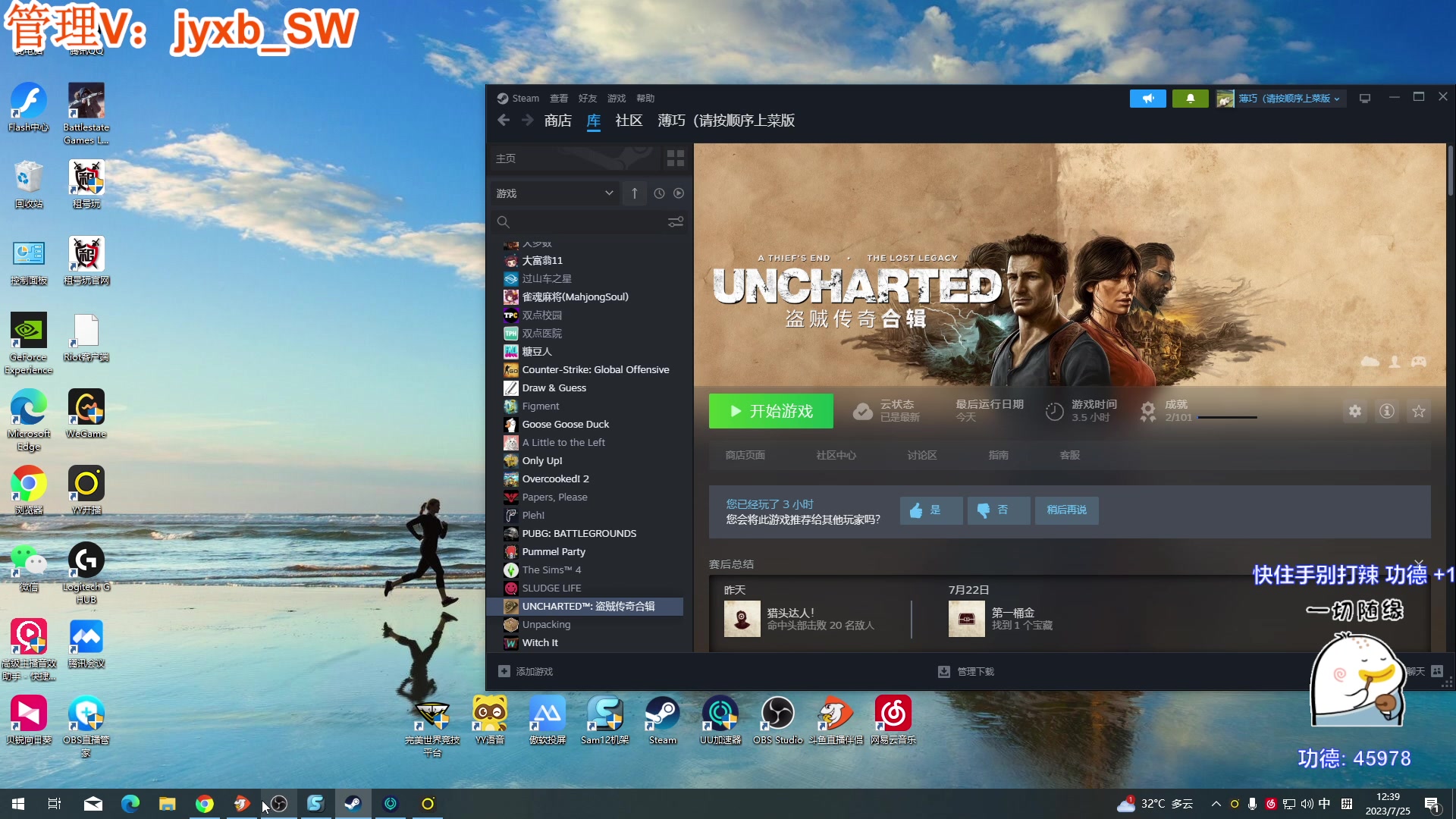Screen dimensions: 1456x819
Task: Recommend the game with the 是 thumbs-up button
Action: coord(931,510)
